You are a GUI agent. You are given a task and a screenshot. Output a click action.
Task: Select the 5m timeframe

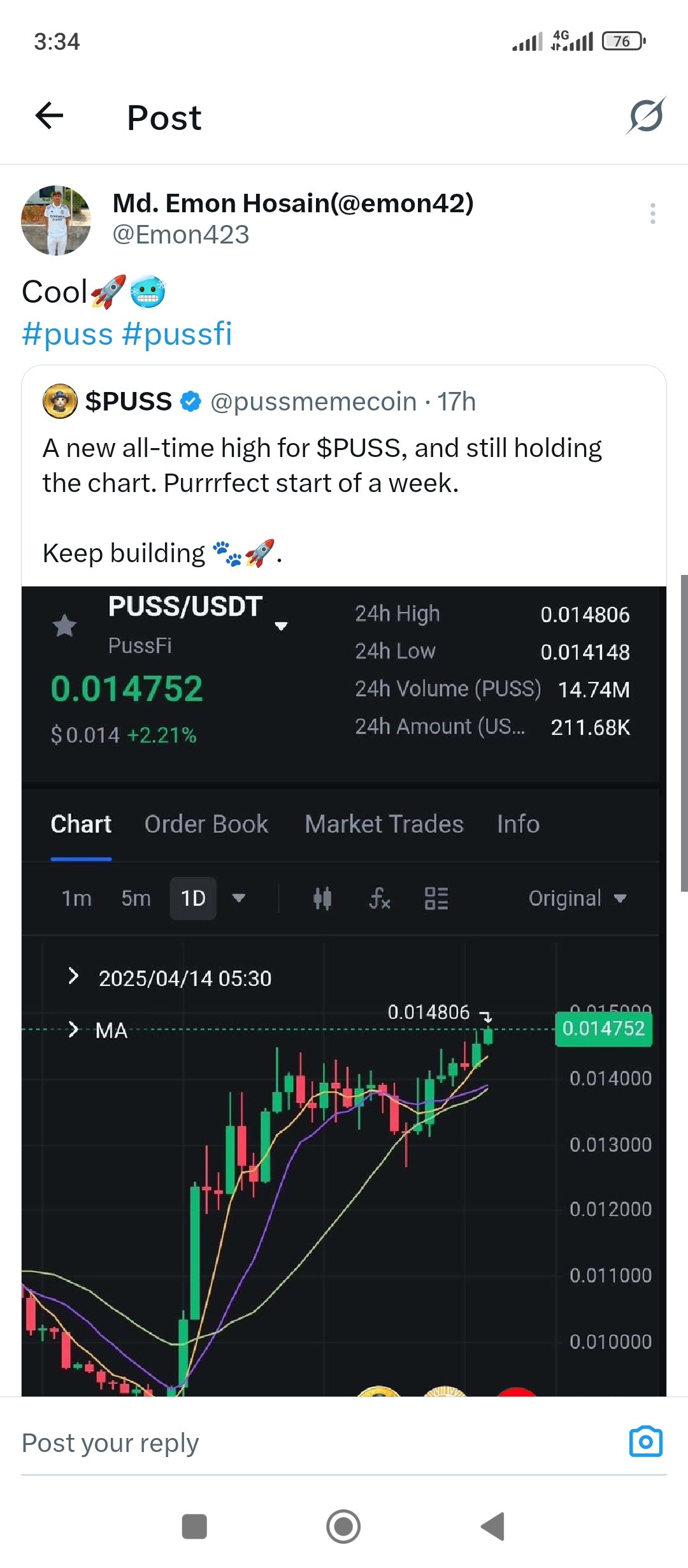pyautogui.click(x=136, y=898)
